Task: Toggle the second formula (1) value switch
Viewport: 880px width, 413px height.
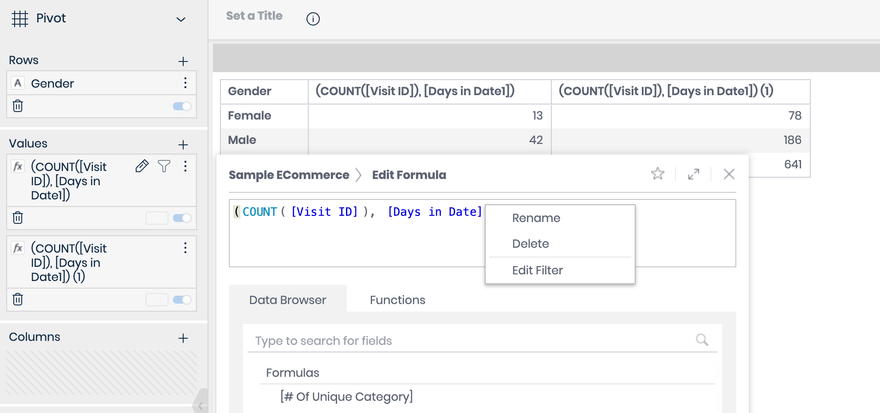Action: pos(182,299)
